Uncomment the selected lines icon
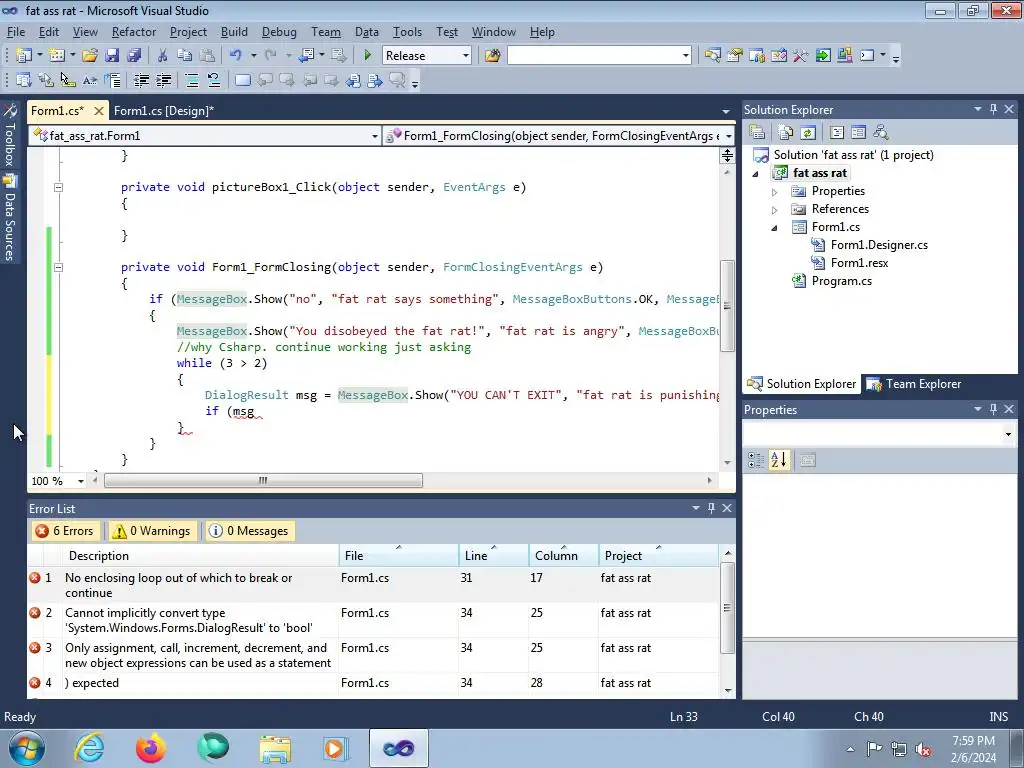1024x768 pixels. [214, 80]
